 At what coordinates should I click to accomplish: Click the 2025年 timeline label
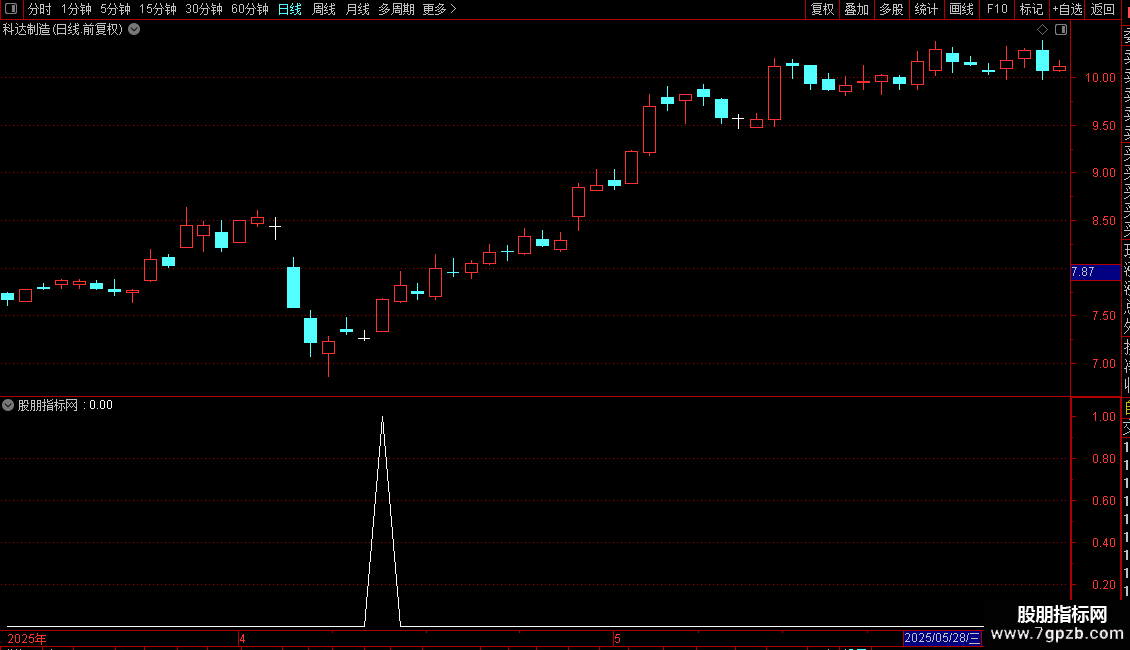(x=27, y=638)
